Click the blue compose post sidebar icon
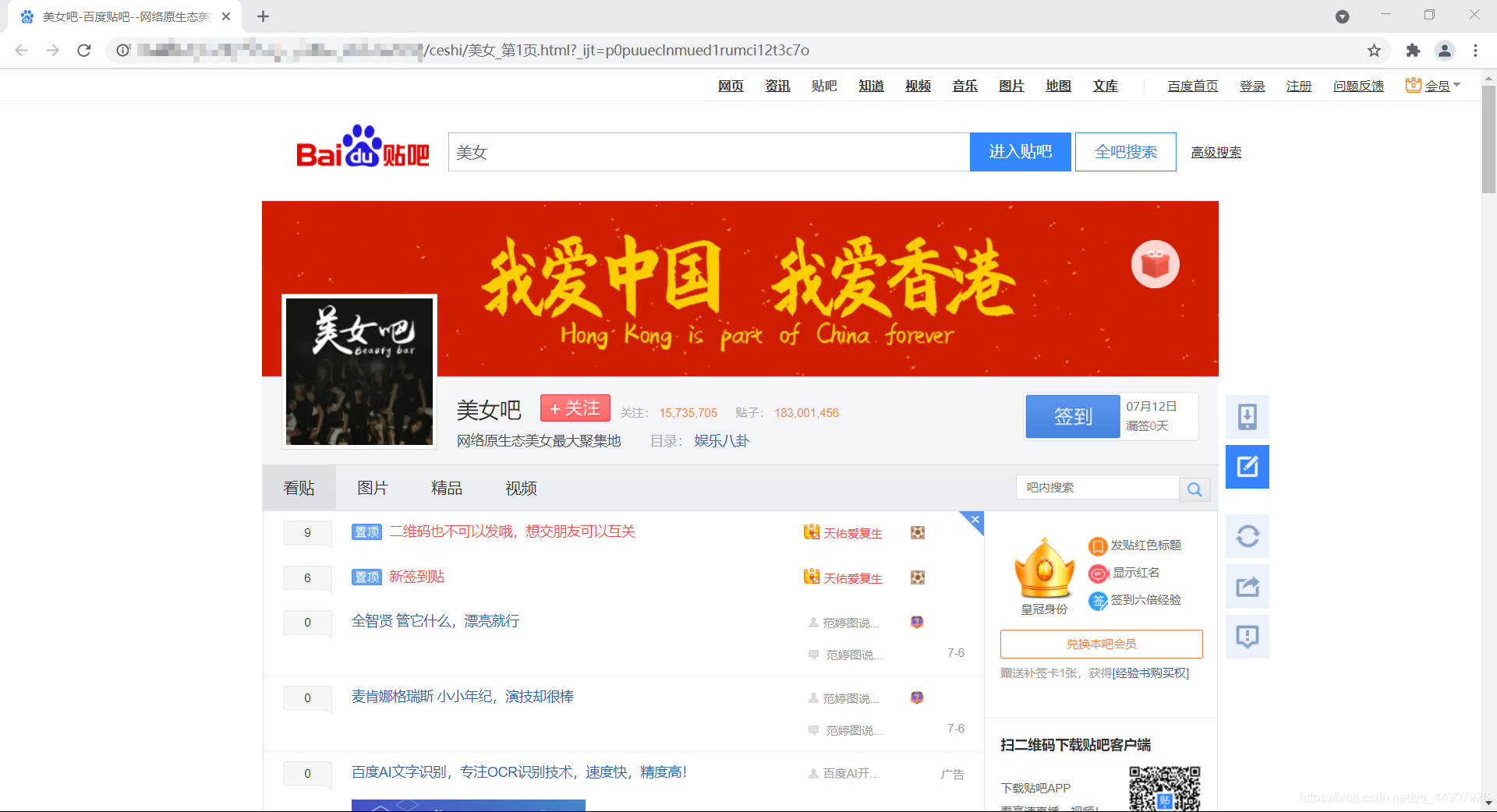Viewport: 1497px width, 812px height. click(x=1247, y=467)
